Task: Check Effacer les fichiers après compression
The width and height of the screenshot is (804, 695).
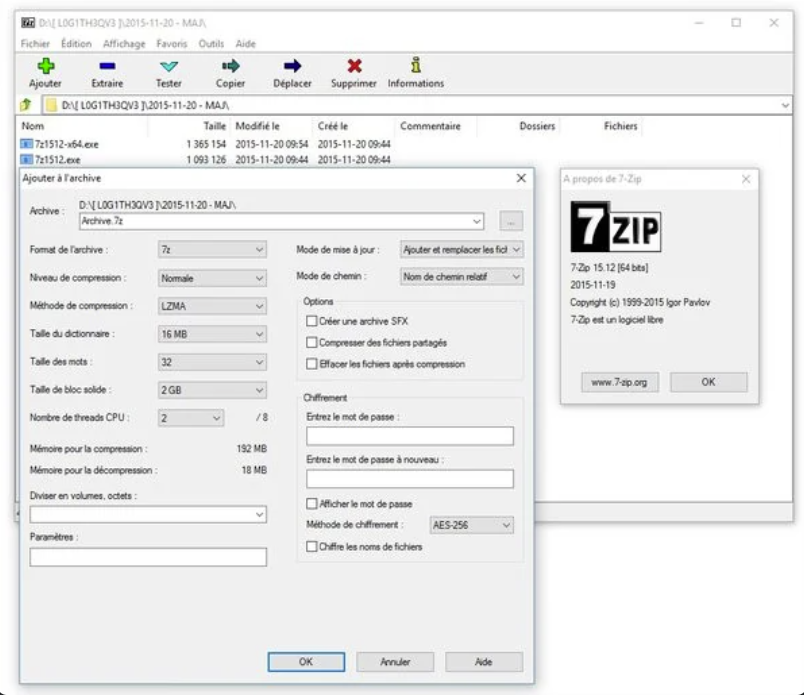Action: coord(311,364)
